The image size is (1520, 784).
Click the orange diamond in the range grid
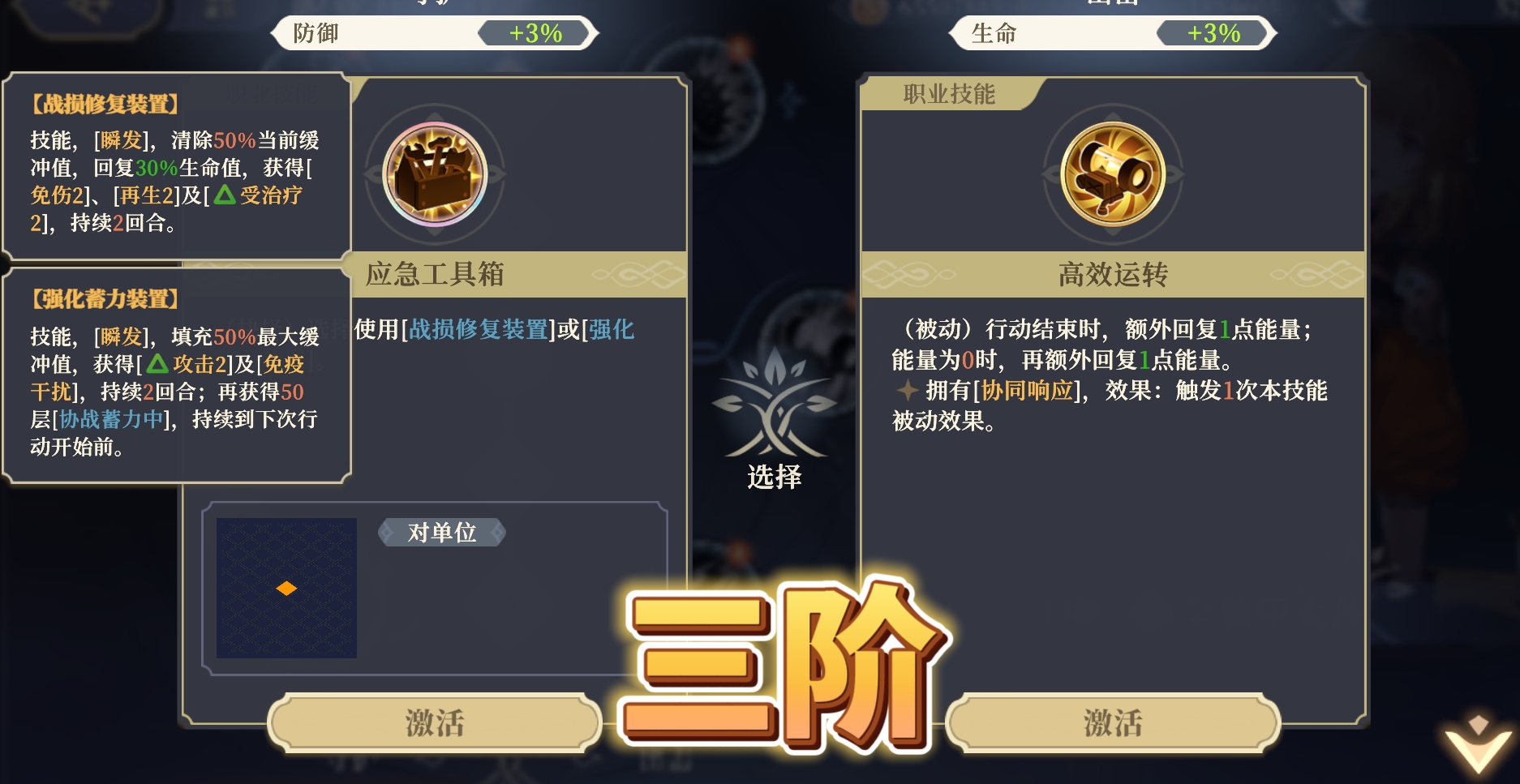(286, 588)
